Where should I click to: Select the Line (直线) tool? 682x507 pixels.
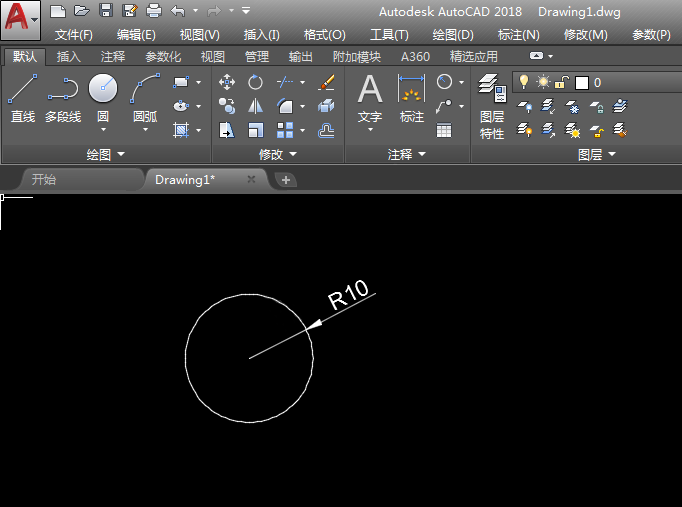[22, 98]
